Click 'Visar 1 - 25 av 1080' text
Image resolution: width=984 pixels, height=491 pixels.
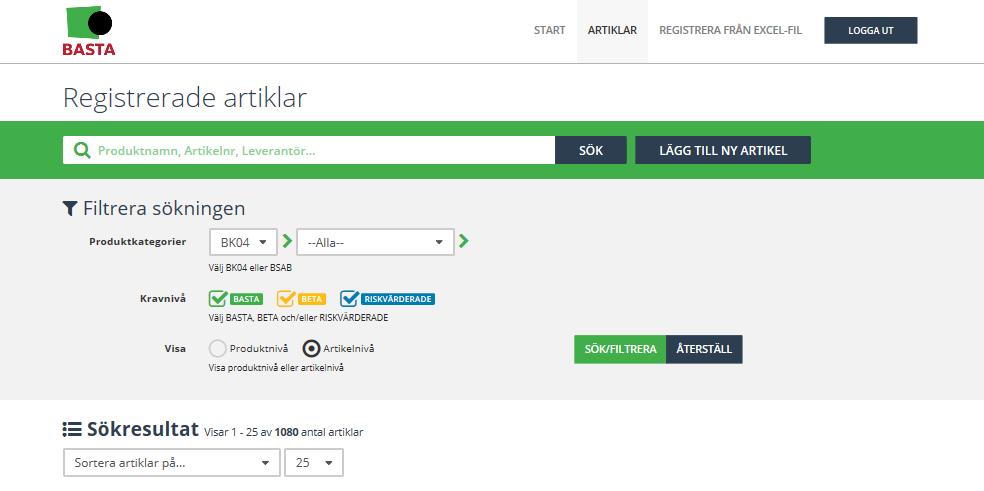pyautogui.click(x=251, y=432)
